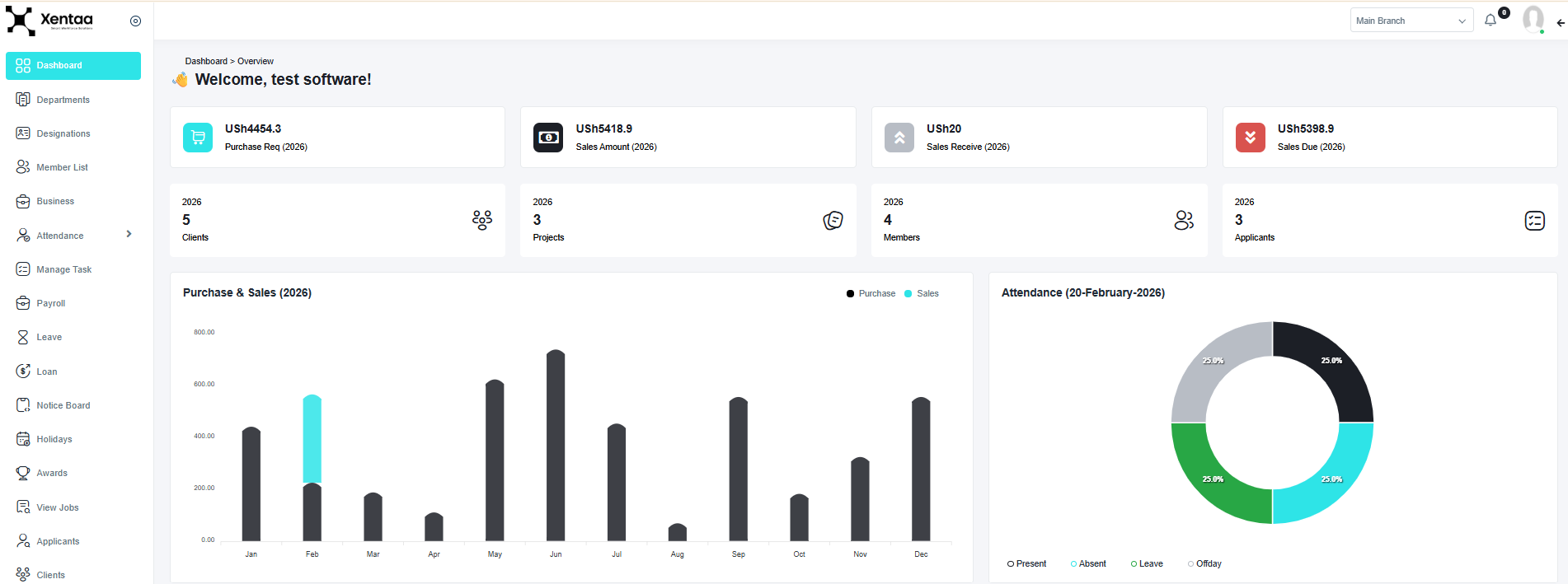
Task: Open the Dashboard sidebar icon
Action: tap(23, 65)
